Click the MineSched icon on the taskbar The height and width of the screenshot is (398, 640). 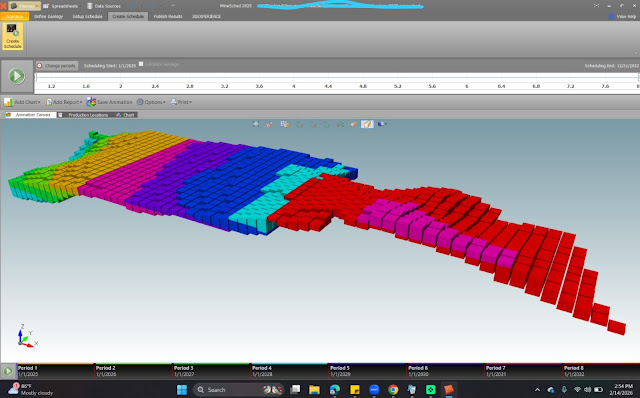pyautogui.click(x=449, y=389)
